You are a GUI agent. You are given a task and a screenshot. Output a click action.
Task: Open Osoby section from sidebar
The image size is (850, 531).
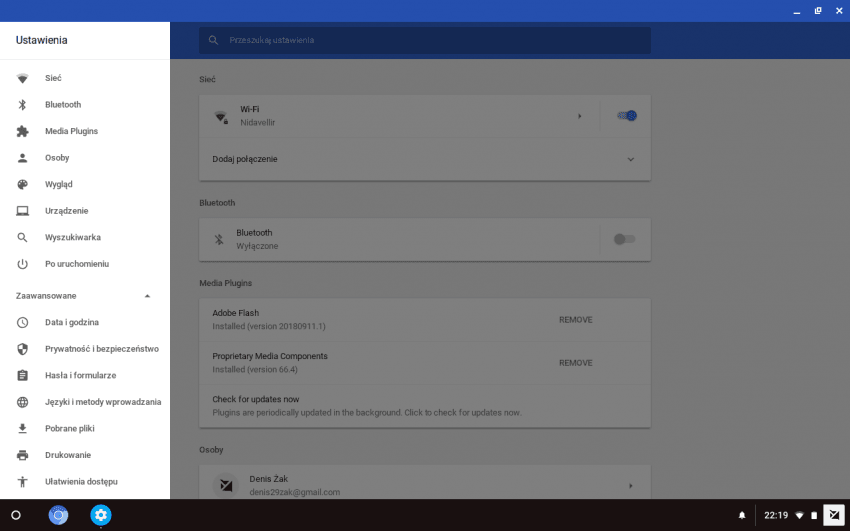click(x=57, y=158)
